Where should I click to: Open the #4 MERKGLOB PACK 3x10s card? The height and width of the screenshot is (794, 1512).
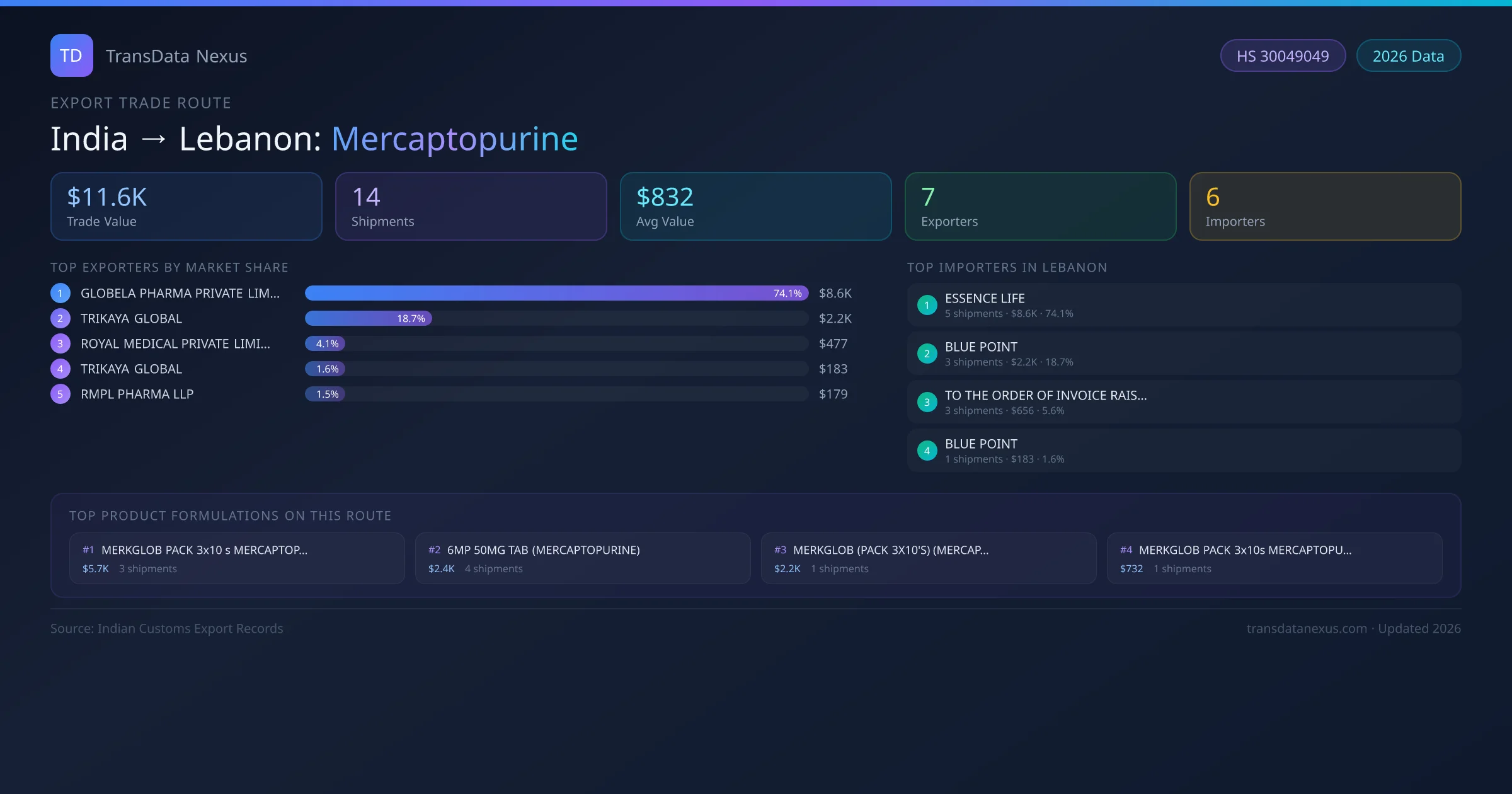click(x=1274, y=558)
